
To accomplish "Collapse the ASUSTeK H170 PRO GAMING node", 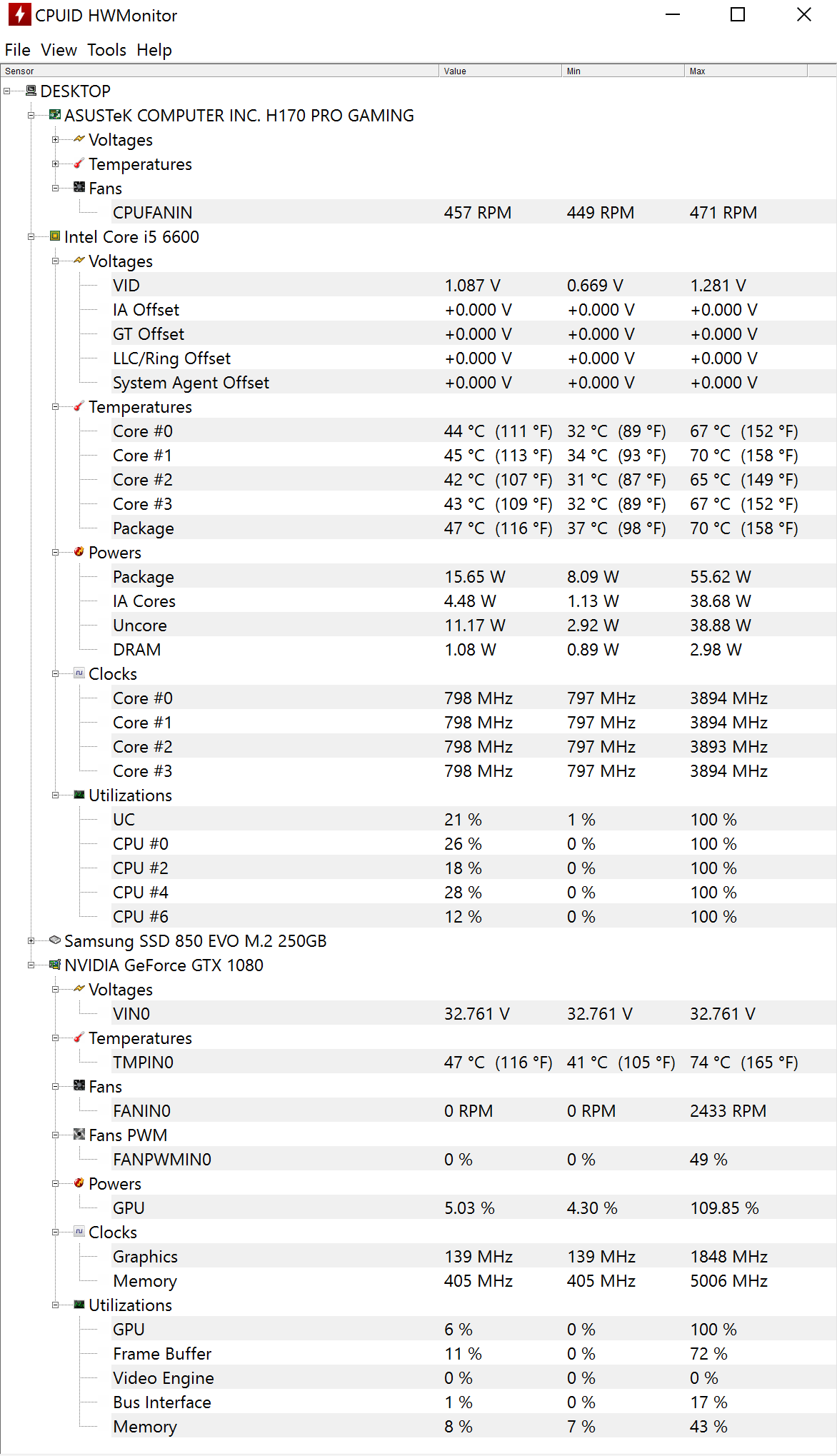I will [31, 116].
